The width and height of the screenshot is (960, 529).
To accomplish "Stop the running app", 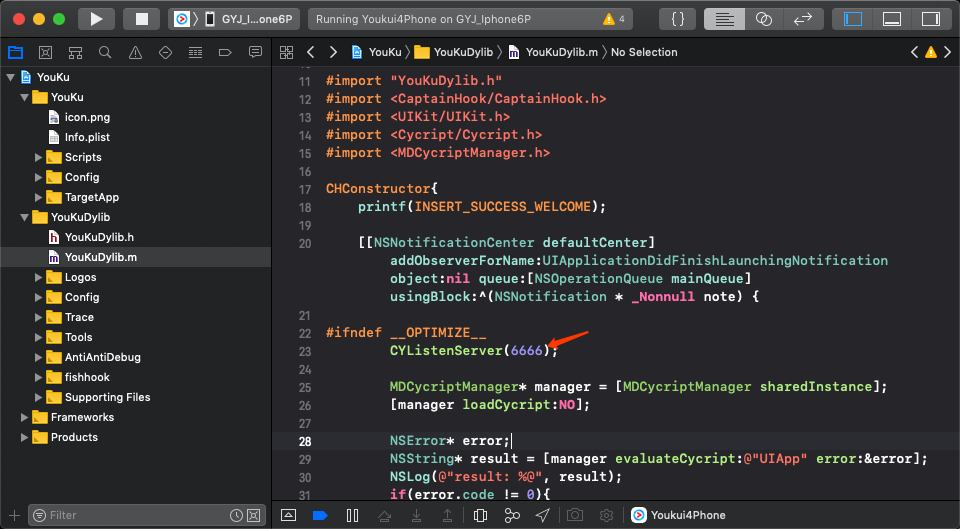I will pos(141,19).
